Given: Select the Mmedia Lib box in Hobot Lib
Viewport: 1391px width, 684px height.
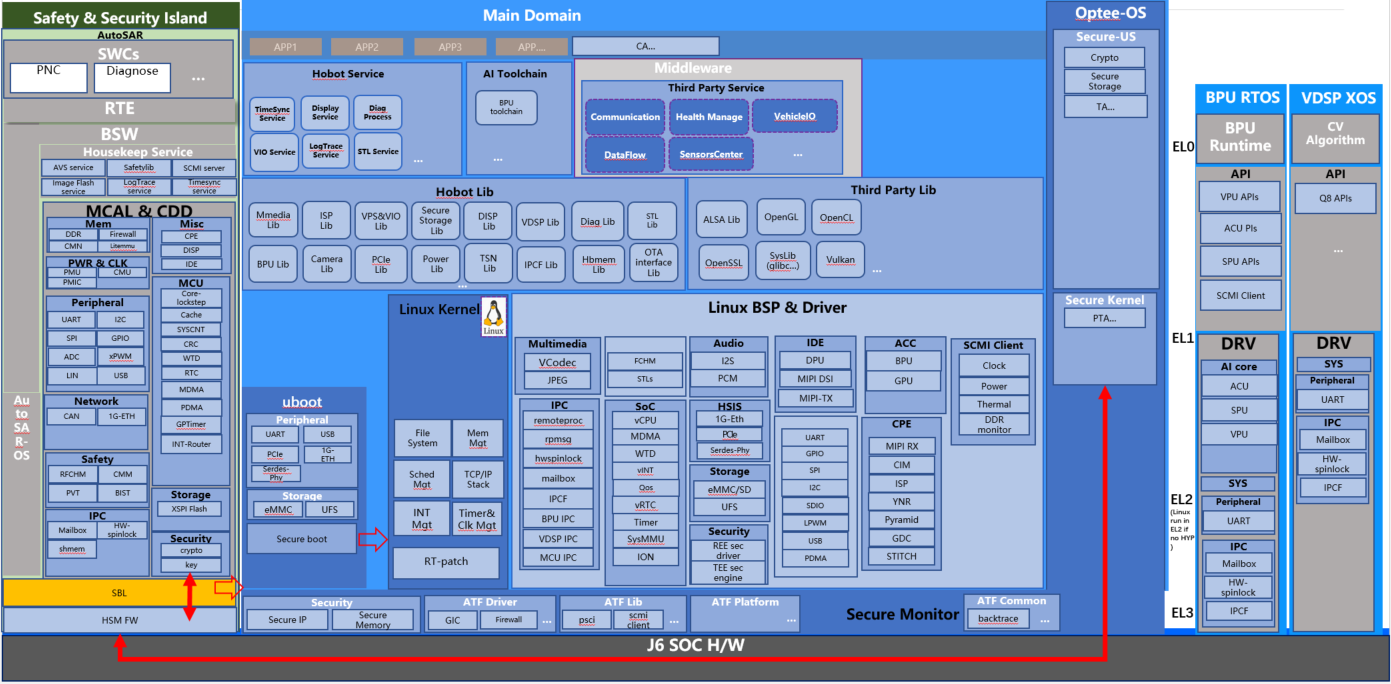Looking at the screenshot, I should pos(273,220).
